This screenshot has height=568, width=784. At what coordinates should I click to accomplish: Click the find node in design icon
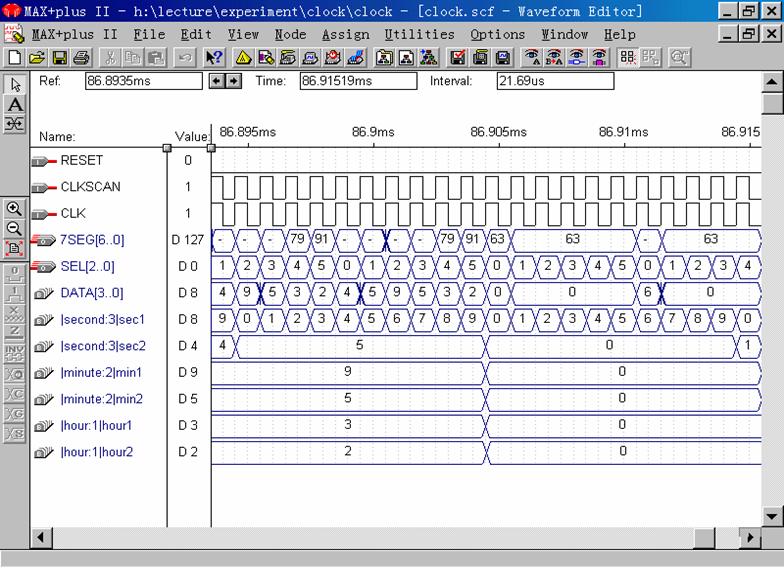pos(576,58)
